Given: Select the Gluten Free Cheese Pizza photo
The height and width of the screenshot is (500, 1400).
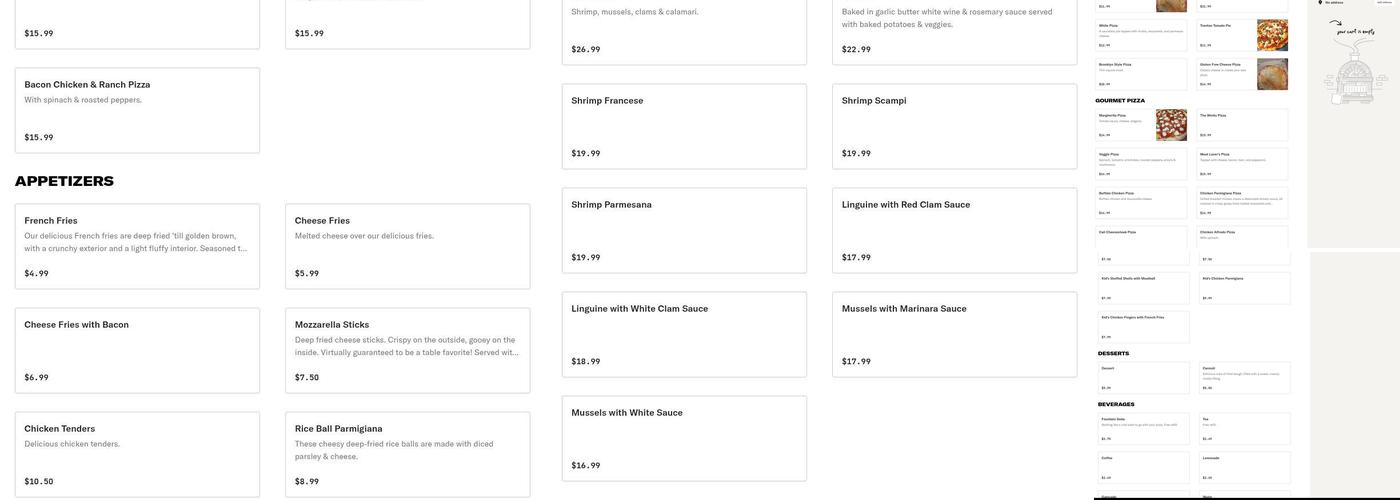Looking at the screenshot, I should pyautogui.click(x=1272, y=74).
